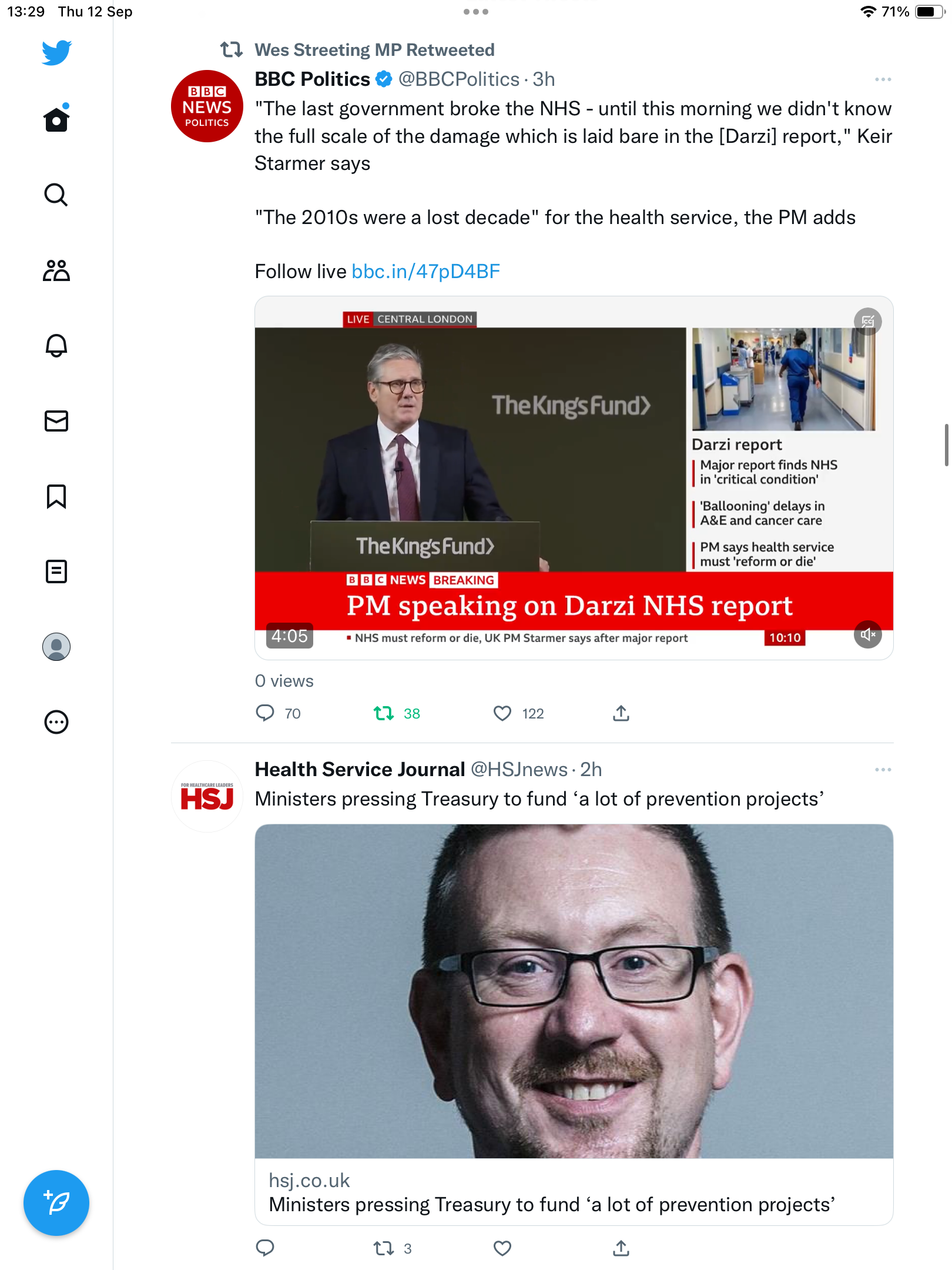952x1270 pixels.
Task: Expand the More menu in sidebar
Action: (x=56, y=722)
